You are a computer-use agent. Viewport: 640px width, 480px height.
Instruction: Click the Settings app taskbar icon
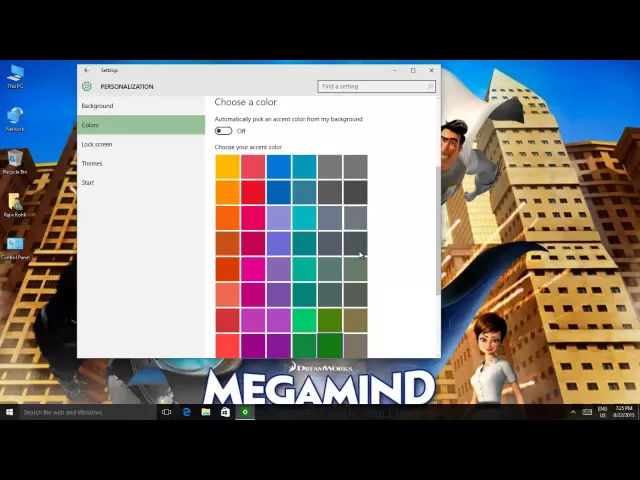point(245,412)
